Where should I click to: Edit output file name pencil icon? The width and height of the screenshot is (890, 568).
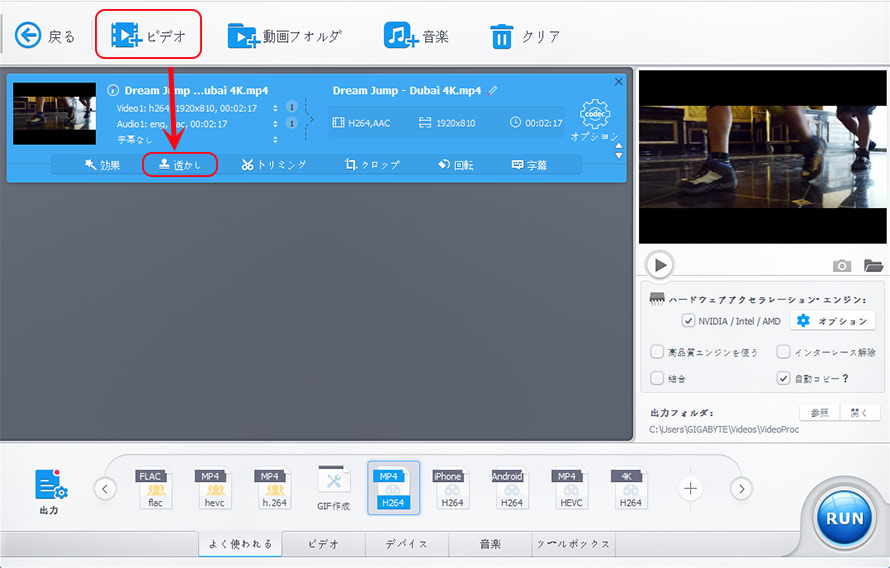pos(492,90)
